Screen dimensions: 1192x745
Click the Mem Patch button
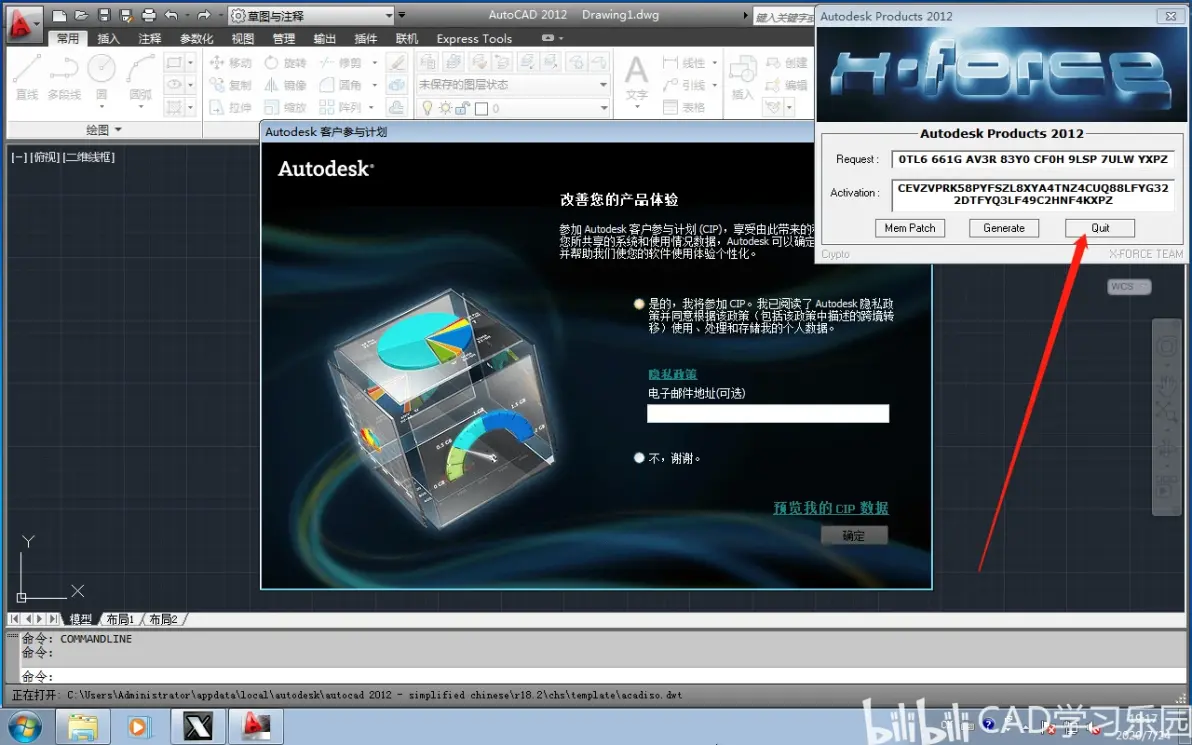(x=909, y=228)
